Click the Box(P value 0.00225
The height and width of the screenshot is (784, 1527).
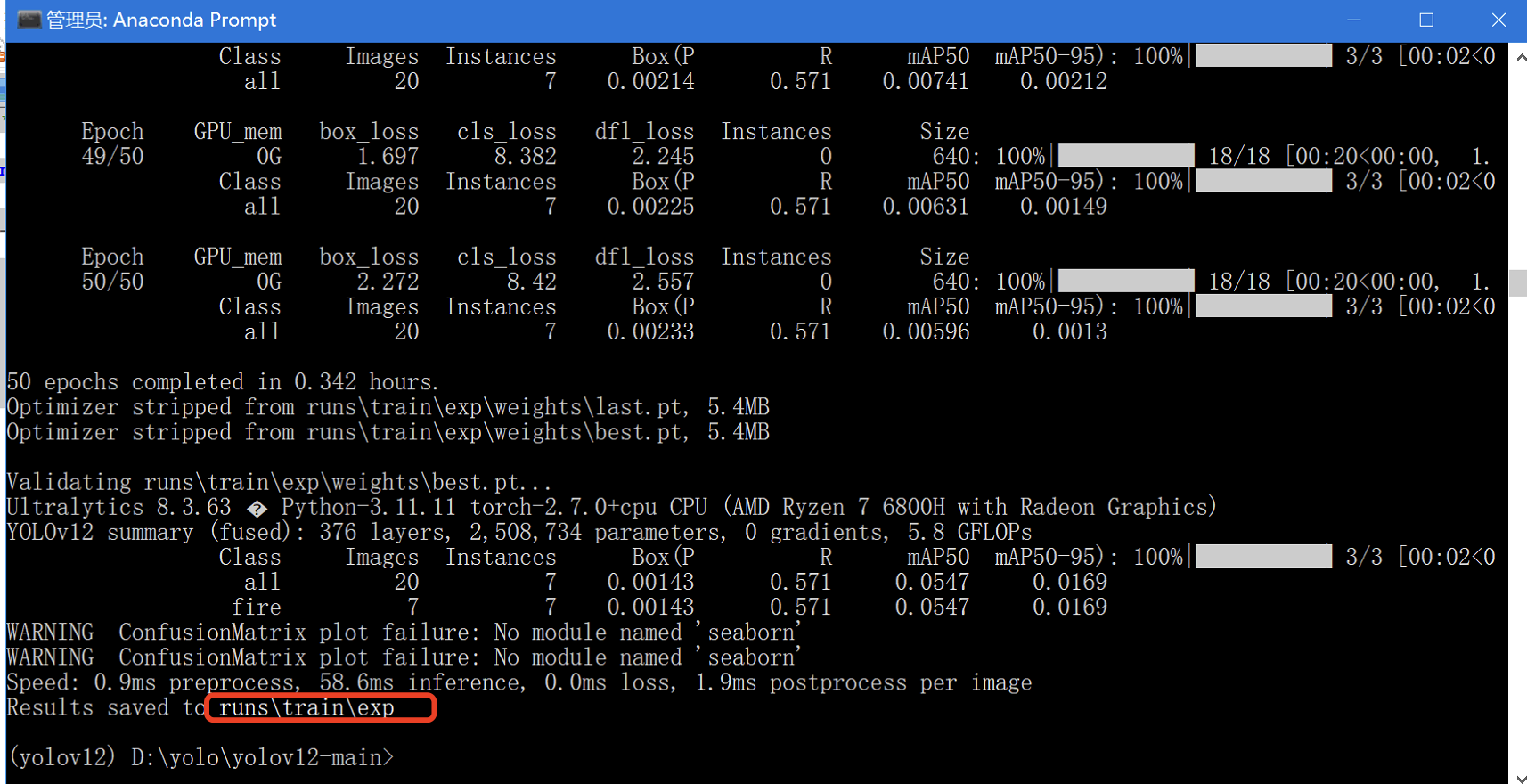pyautogui.click(x=651, y=207)
